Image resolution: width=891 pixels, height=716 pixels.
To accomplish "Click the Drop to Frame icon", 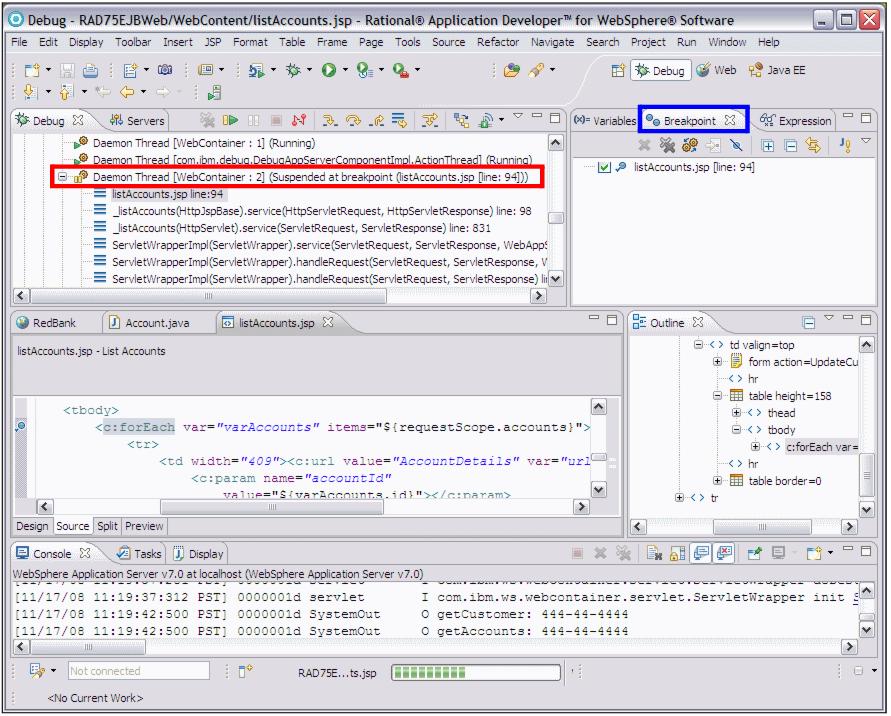I will pos(399,120).
